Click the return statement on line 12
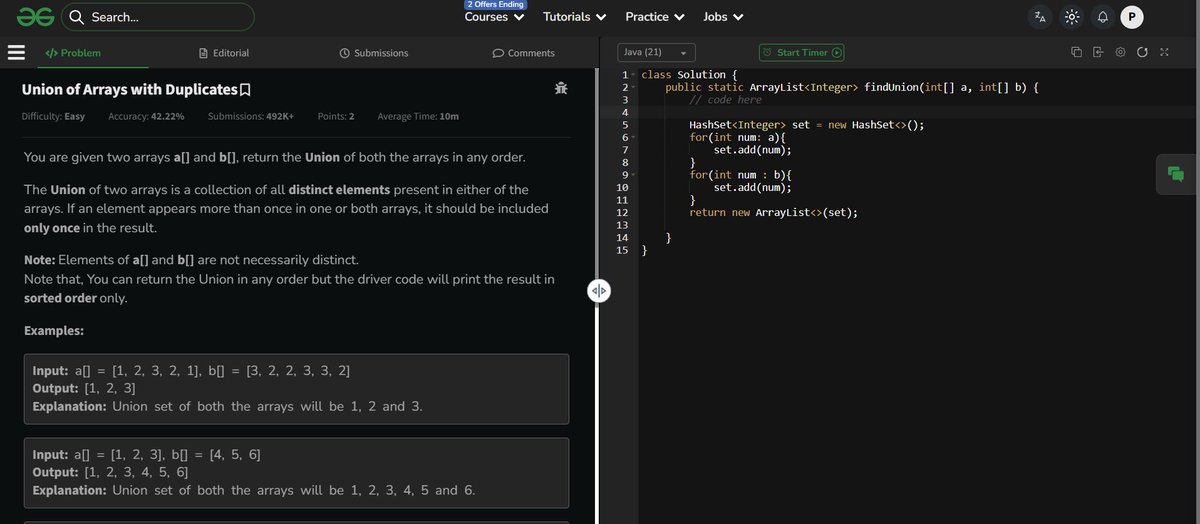1200x524 pixels. tap(773, 212)
